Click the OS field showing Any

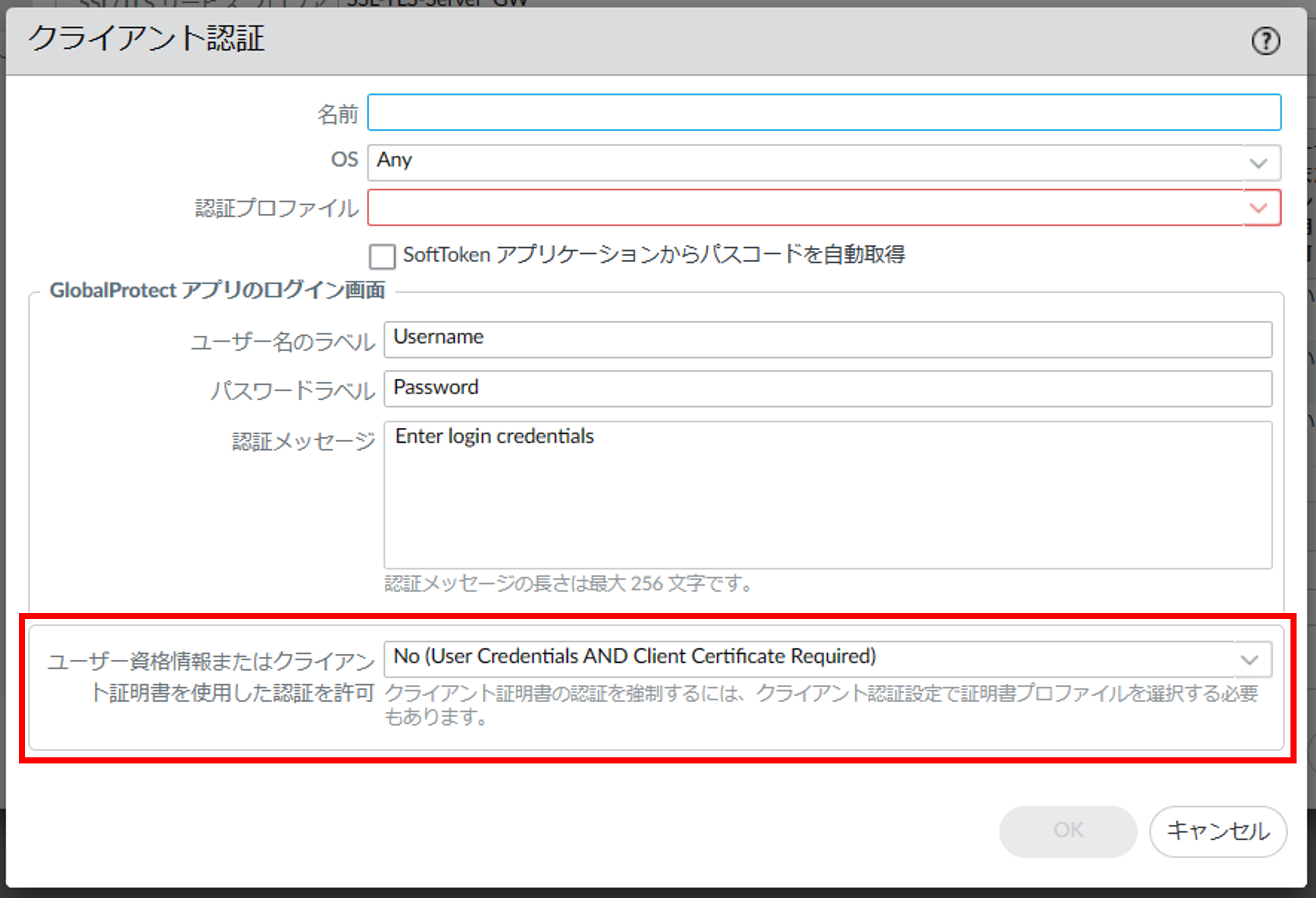[x=804, y=163]
